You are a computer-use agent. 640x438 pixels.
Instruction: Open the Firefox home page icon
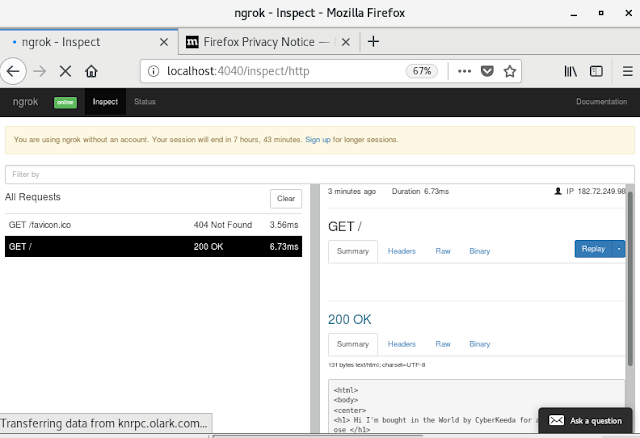pyautogui.click(x=91, y=71)
